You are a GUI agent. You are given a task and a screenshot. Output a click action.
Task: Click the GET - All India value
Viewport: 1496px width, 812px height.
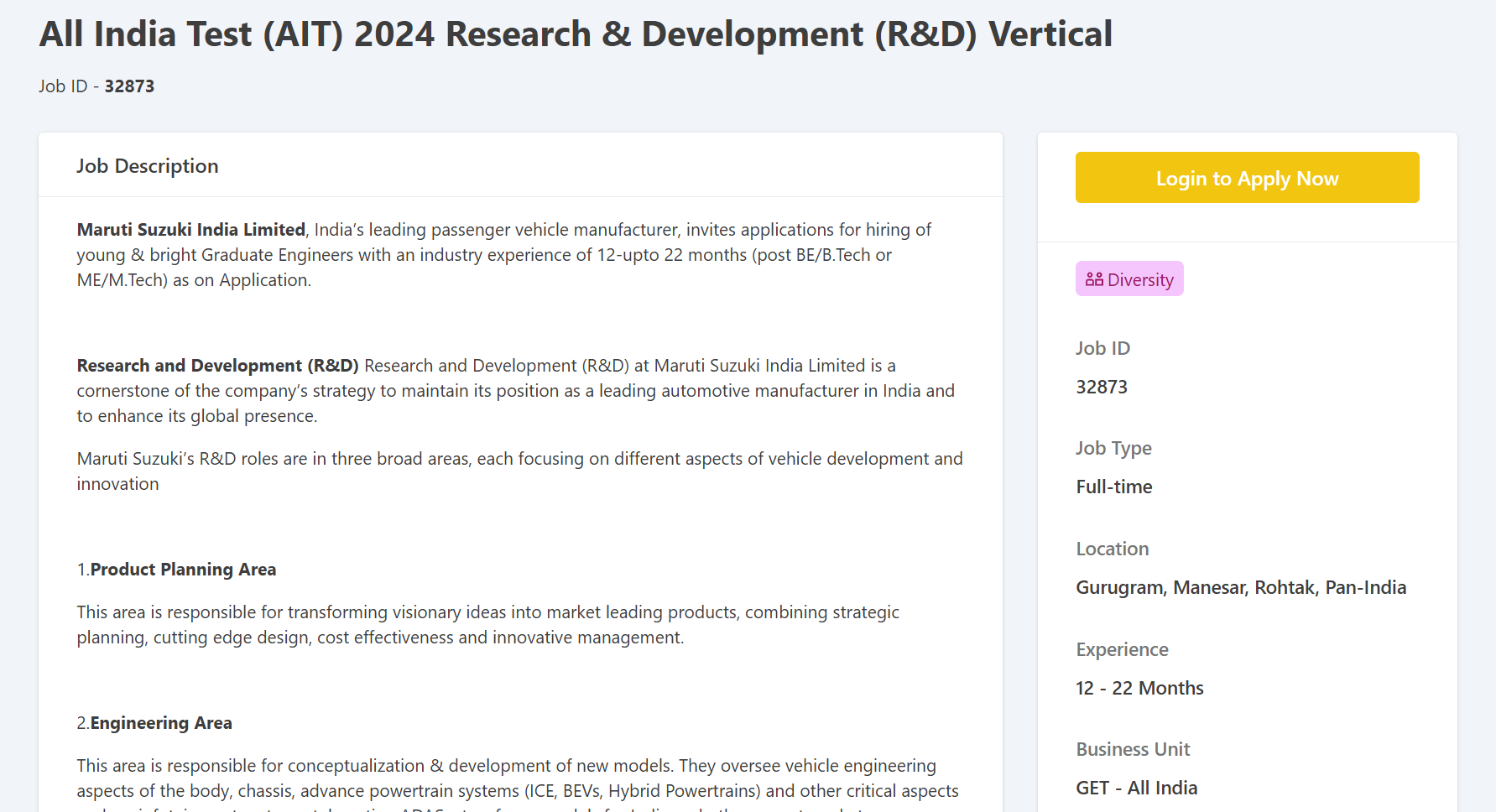point(1137,788)
